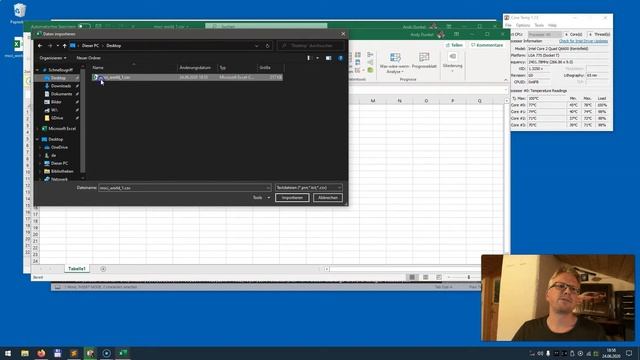Create a folder with Neuer Ordner
The height and width of the screenshot is (360, 640).
(89, 58)
